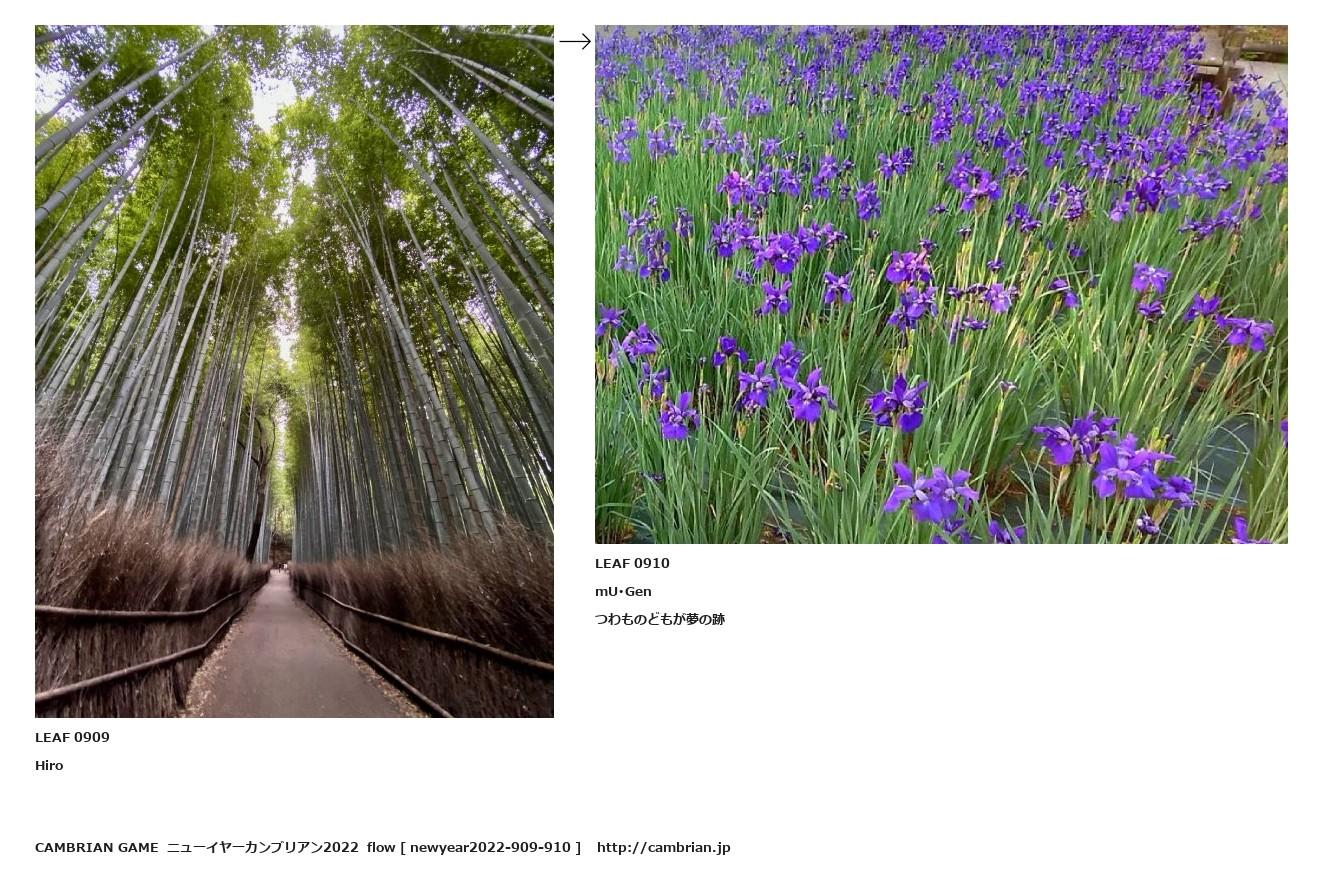This screenshot has width=1323, height=872.
Task: Select the author name Hiro
Action: (x=49, y=765)
